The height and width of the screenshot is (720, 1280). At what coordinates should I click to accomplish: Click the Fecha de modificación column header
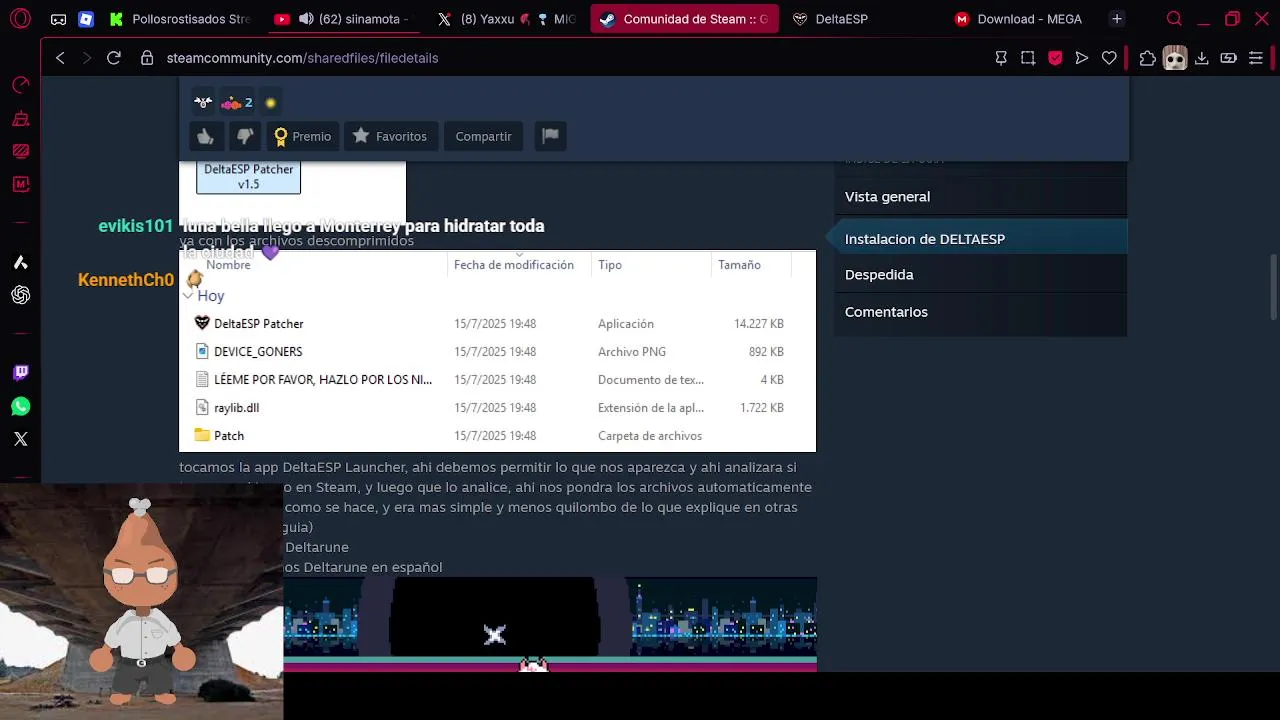(514, 265)
